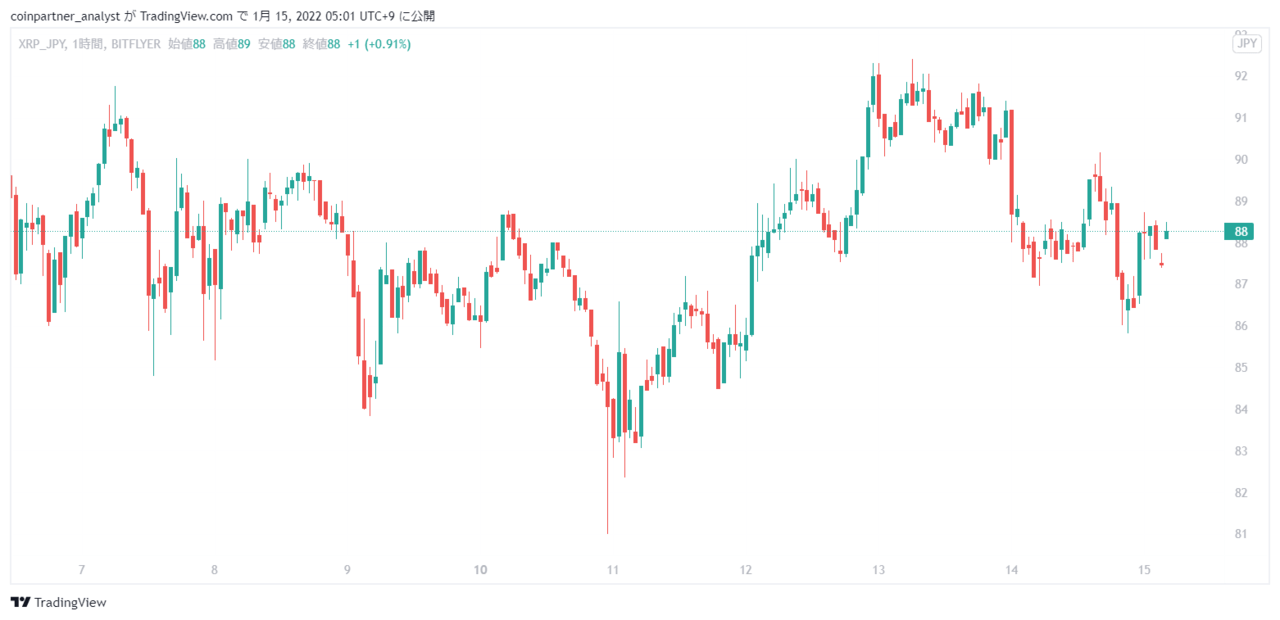Click the TradingView logo icon at bottom
Screen dimensions: 1280x620
20,602
